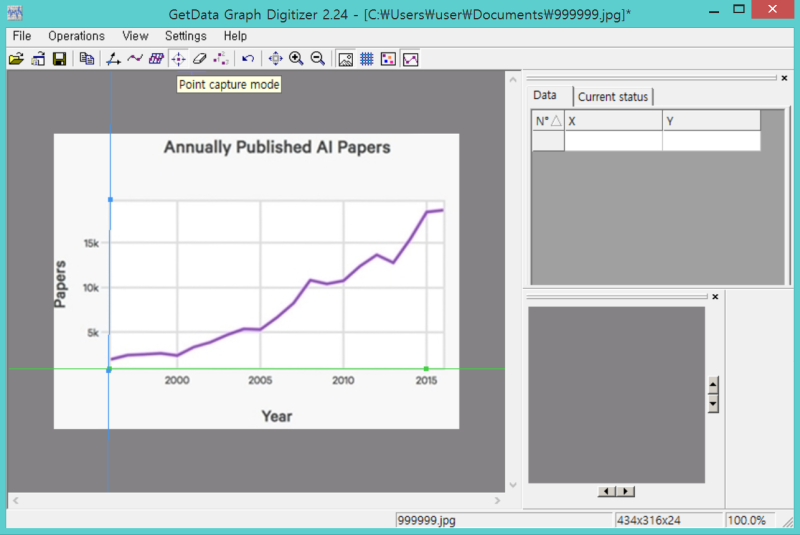Choose the digitize area tool
800x535 pixels.
pyautogui.click(x=156, y=59)
